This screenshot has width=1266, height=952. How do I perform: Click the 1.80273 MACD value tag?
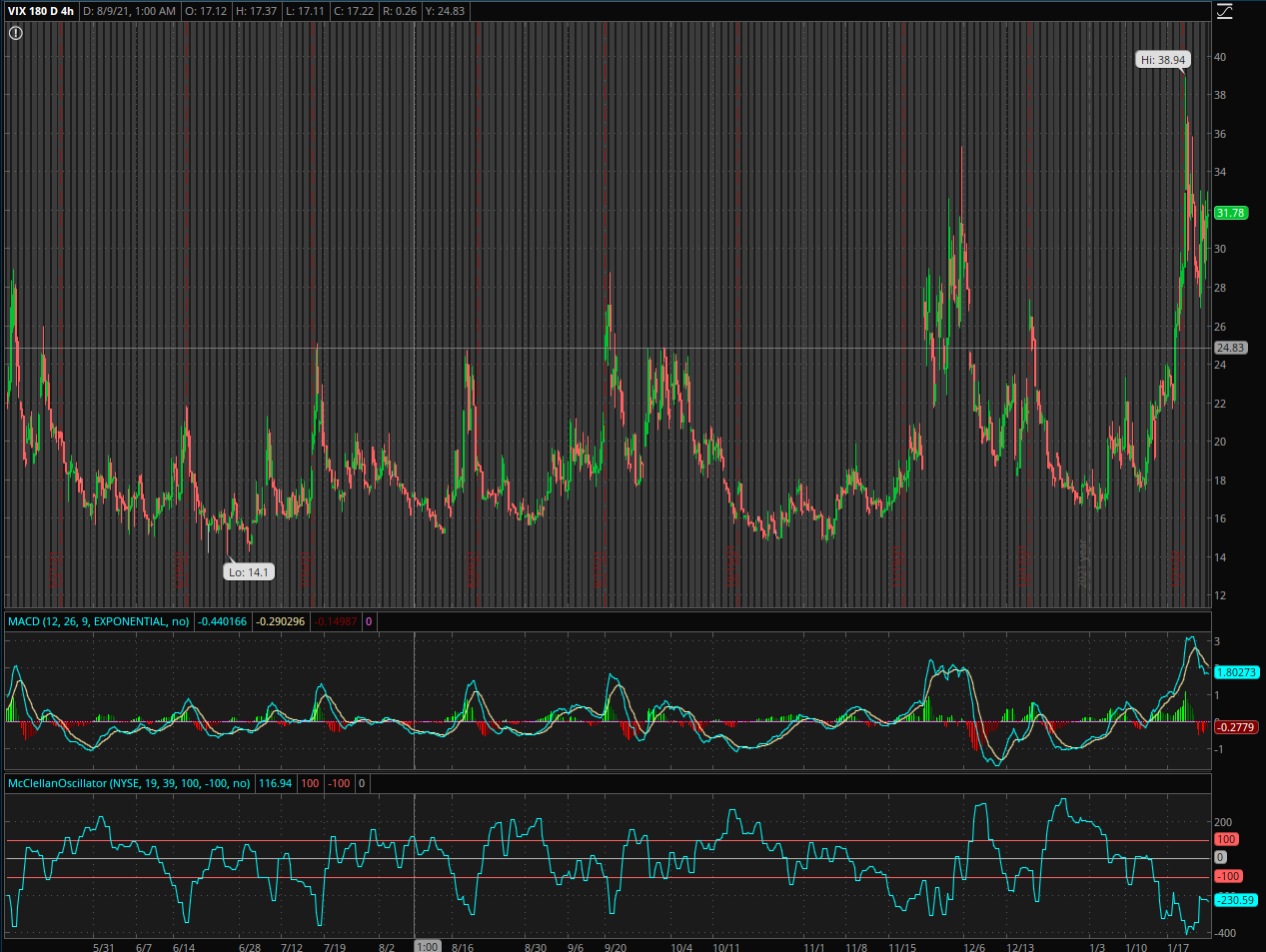[x=1236, y=672]
